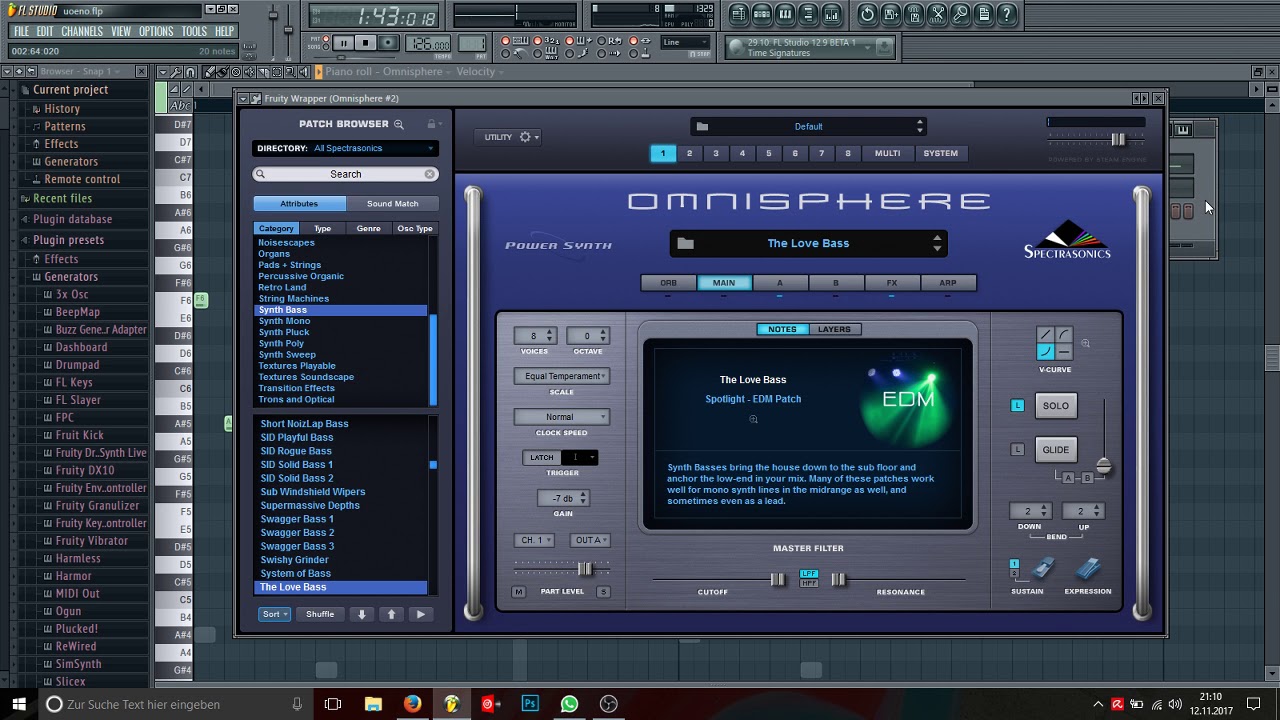This screenshot has height=720, width=1280.
Task: Click the save new version icon
Action: [891, 14]
